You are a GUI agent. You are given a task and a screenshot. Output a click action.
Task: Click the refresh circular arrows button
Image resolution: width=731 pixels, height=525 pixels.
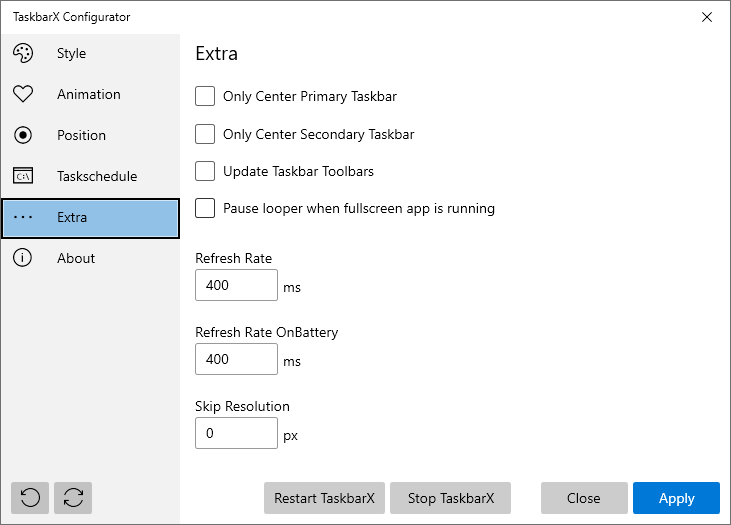[73, 498]
